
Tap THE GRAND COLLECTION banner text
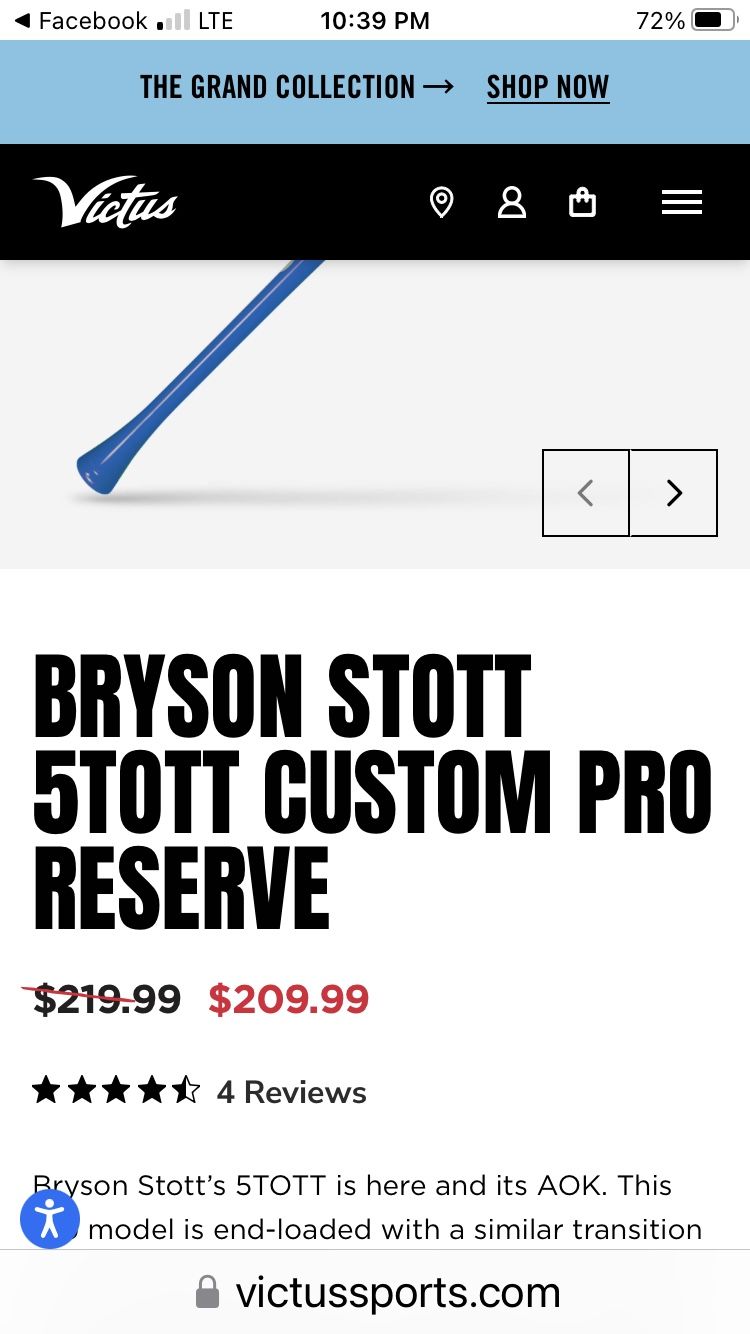pos(277,87)
